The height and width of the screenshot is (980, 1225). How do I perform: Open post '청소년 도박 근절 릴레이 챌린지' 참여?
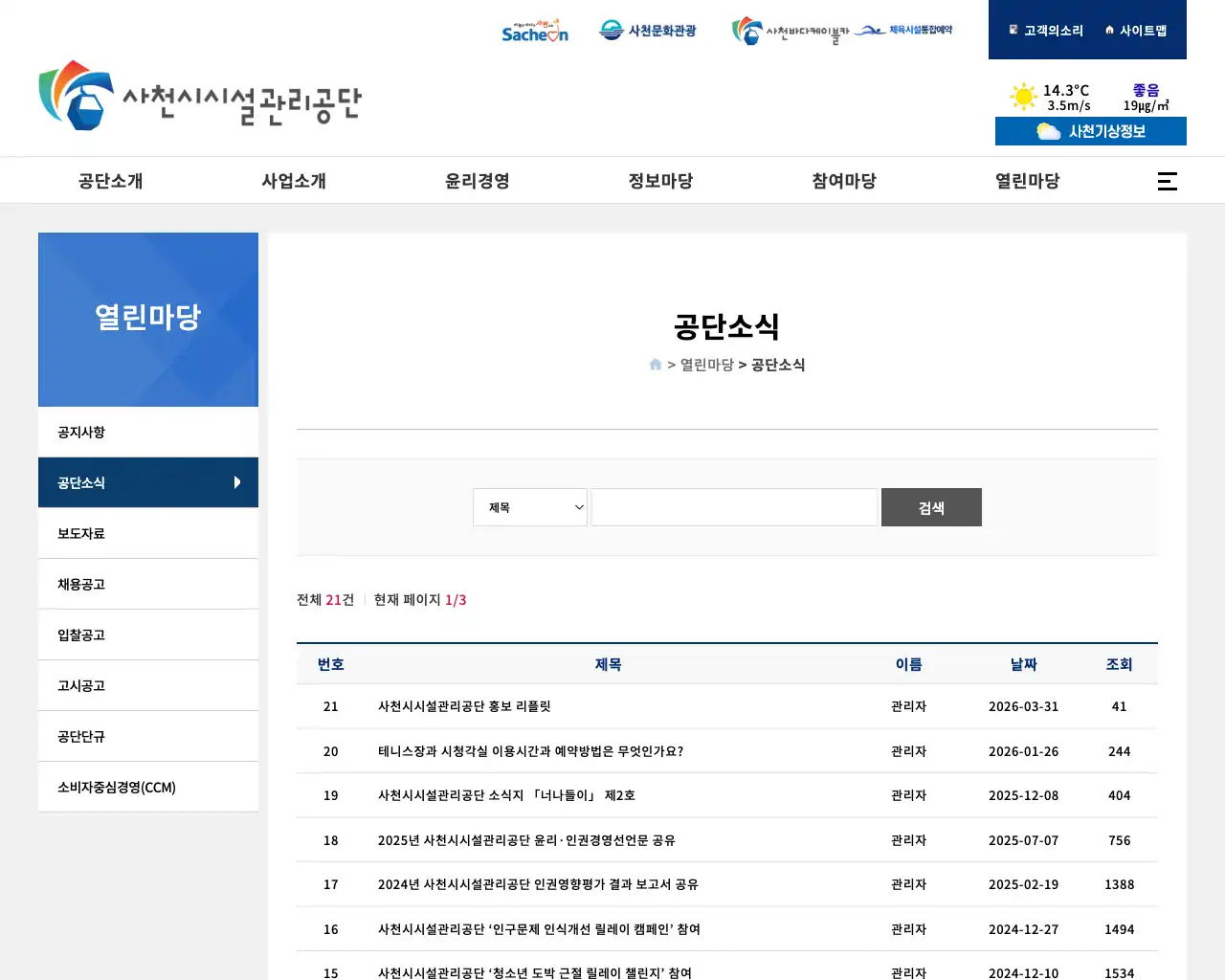click(x=535, y=972)
